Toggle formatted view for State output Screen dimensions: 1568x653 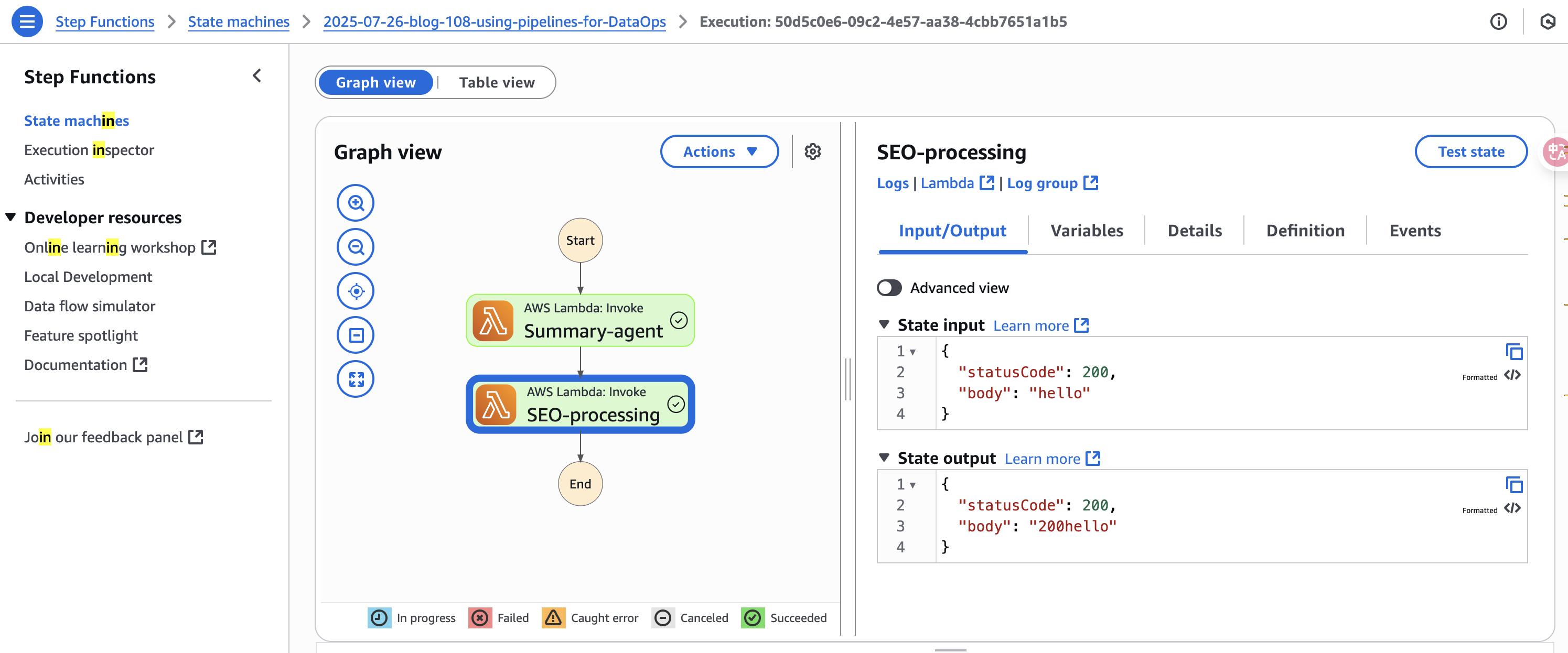(x=1512, y=509)
